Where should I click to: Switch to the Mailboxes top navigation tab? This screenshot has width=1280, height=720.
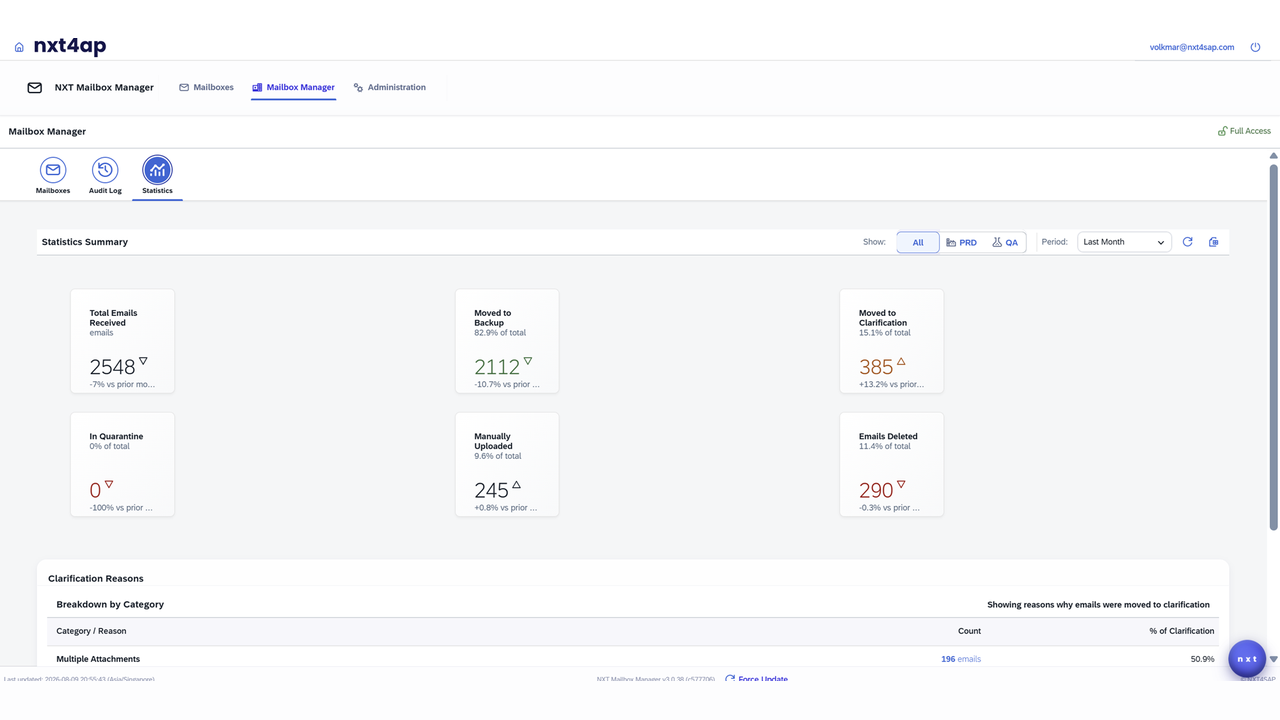[206, 88]
